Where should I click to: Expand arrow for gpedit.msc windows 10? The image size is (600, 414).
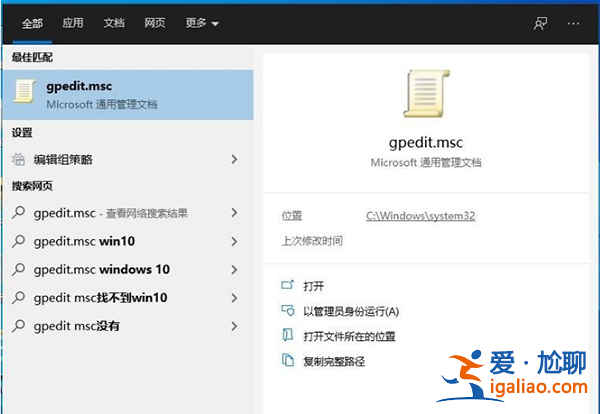click(x=234, y=270)
